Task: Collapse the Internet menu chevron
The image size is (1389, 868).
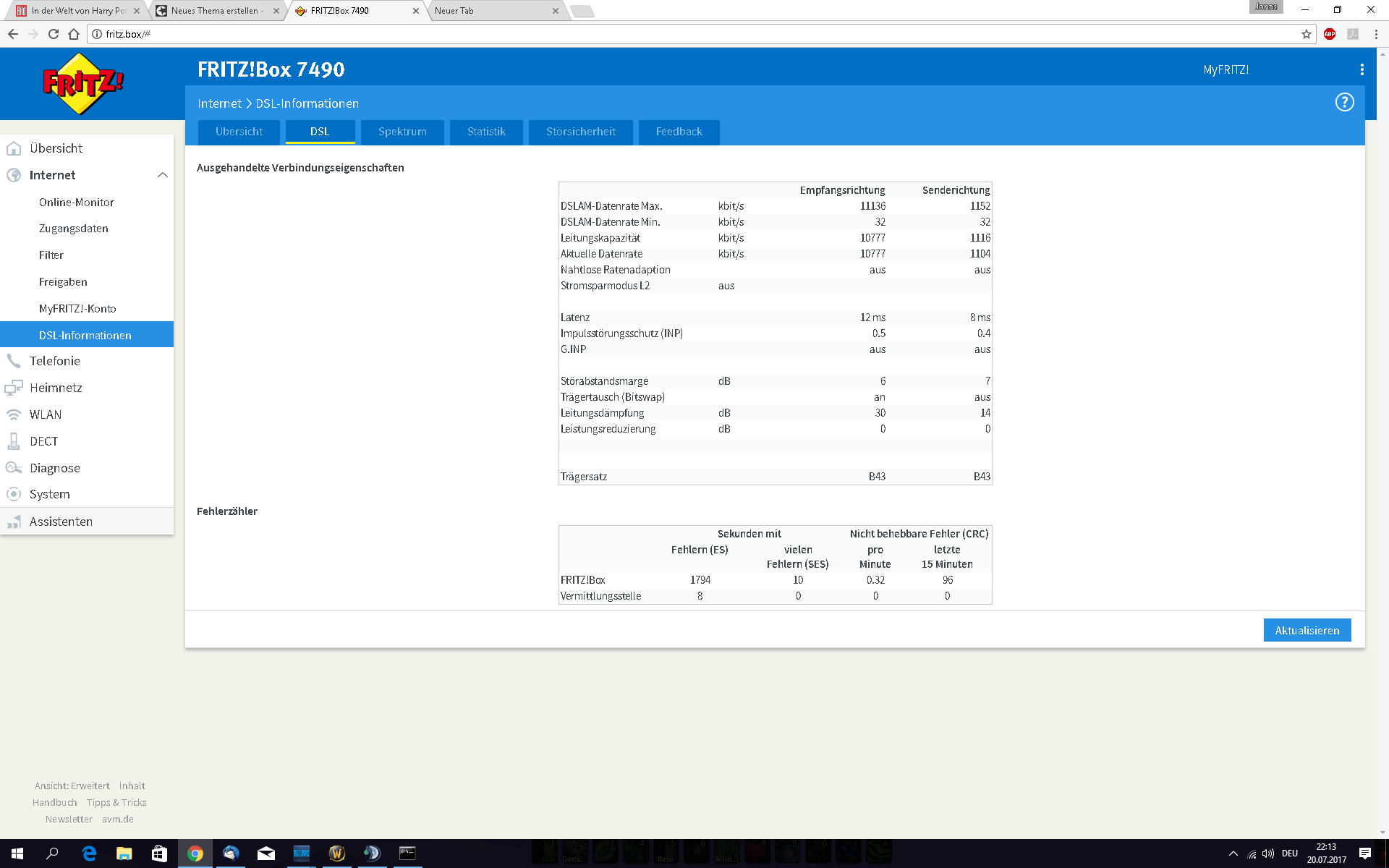Action: point(162,175)
